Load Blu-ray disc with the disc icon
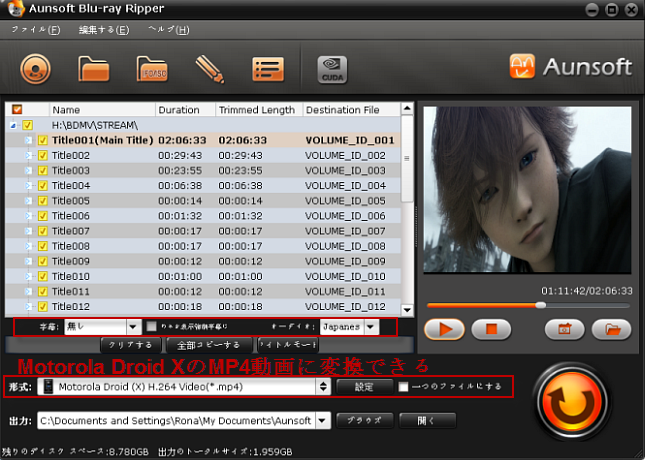645x460 pixels. pos(35,69)
